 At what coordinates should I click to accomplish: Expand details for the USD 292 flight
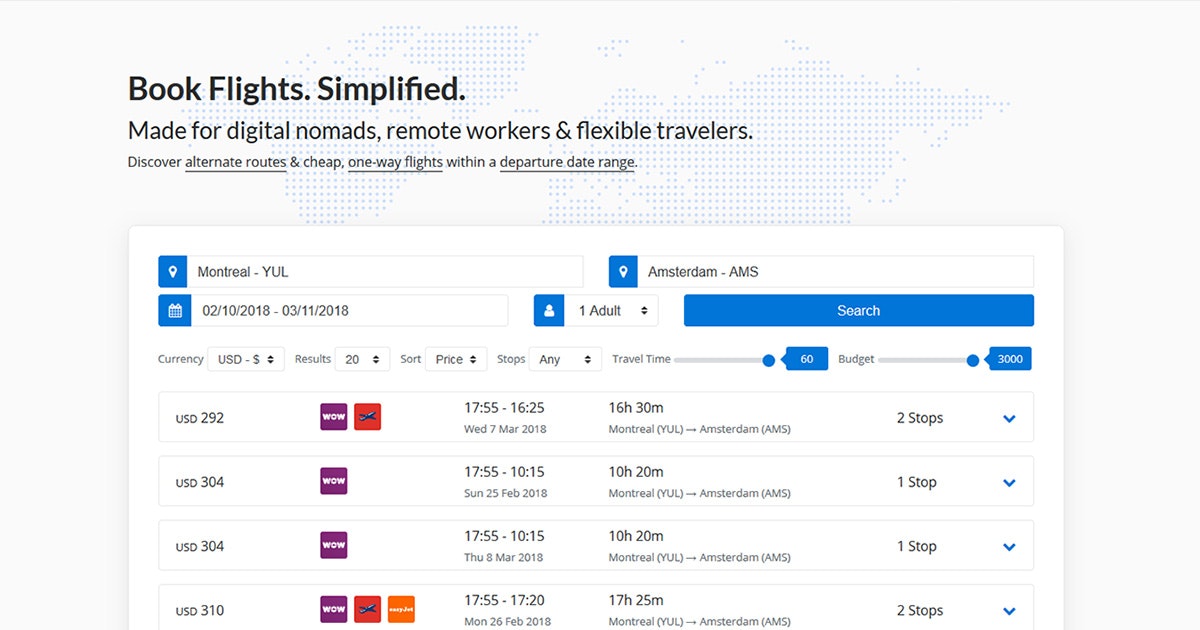coord(1009,418)
